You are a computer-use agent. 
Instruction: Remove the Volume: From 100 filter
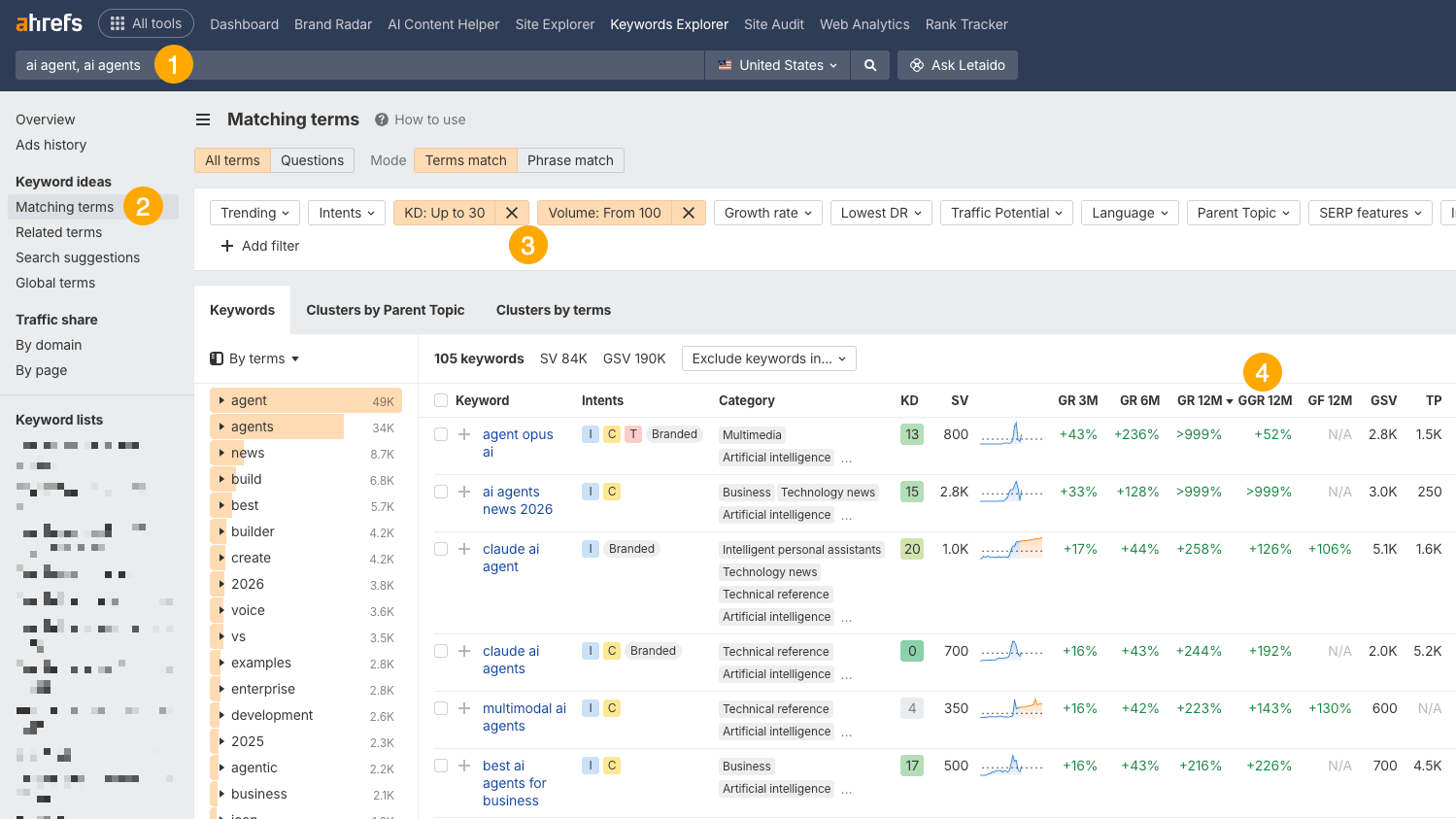pos(689,213)
